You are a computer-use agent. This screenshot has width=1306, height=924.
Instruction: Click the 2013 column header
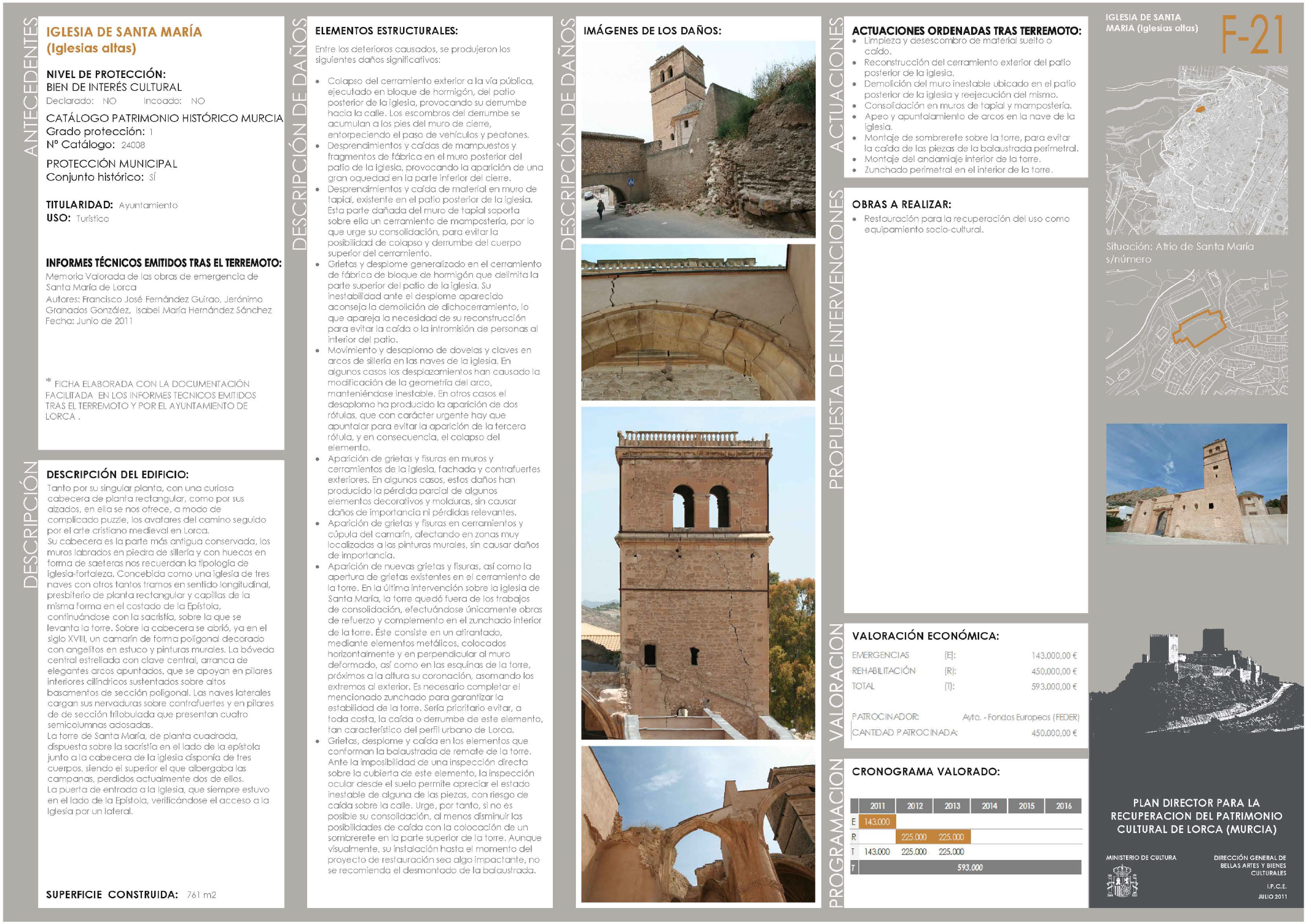pyautogui.click(x=952, y=806)
